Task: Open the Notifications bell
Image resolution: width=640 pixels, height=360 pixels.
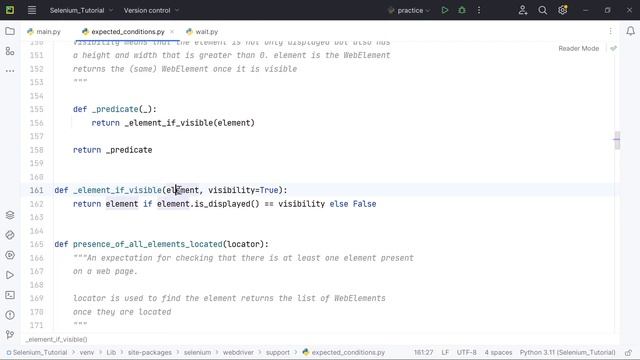Action: (631, 31)
